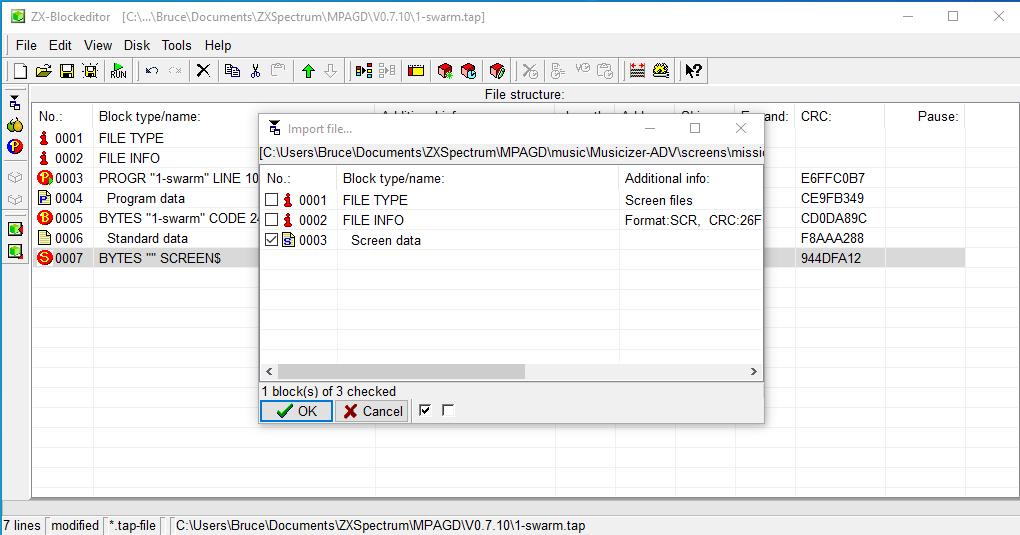1020x535 pixels.
Task: Run the tape with green RUN icon
Action: (x=118, y=70)
